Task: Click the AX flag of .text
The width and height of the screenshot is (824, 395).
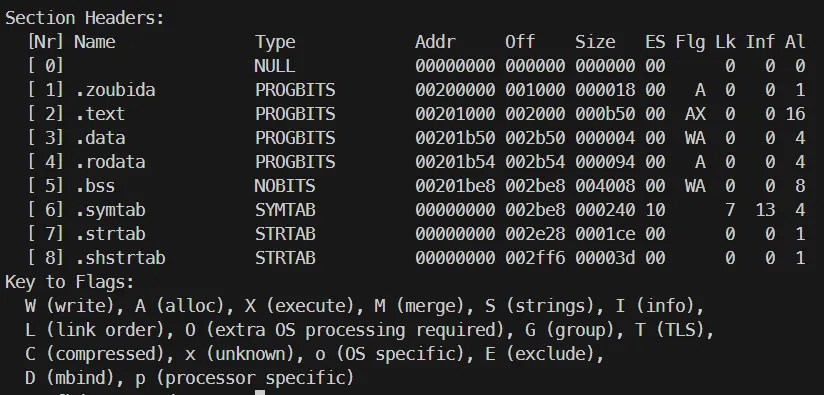Action: pos(695,114)
